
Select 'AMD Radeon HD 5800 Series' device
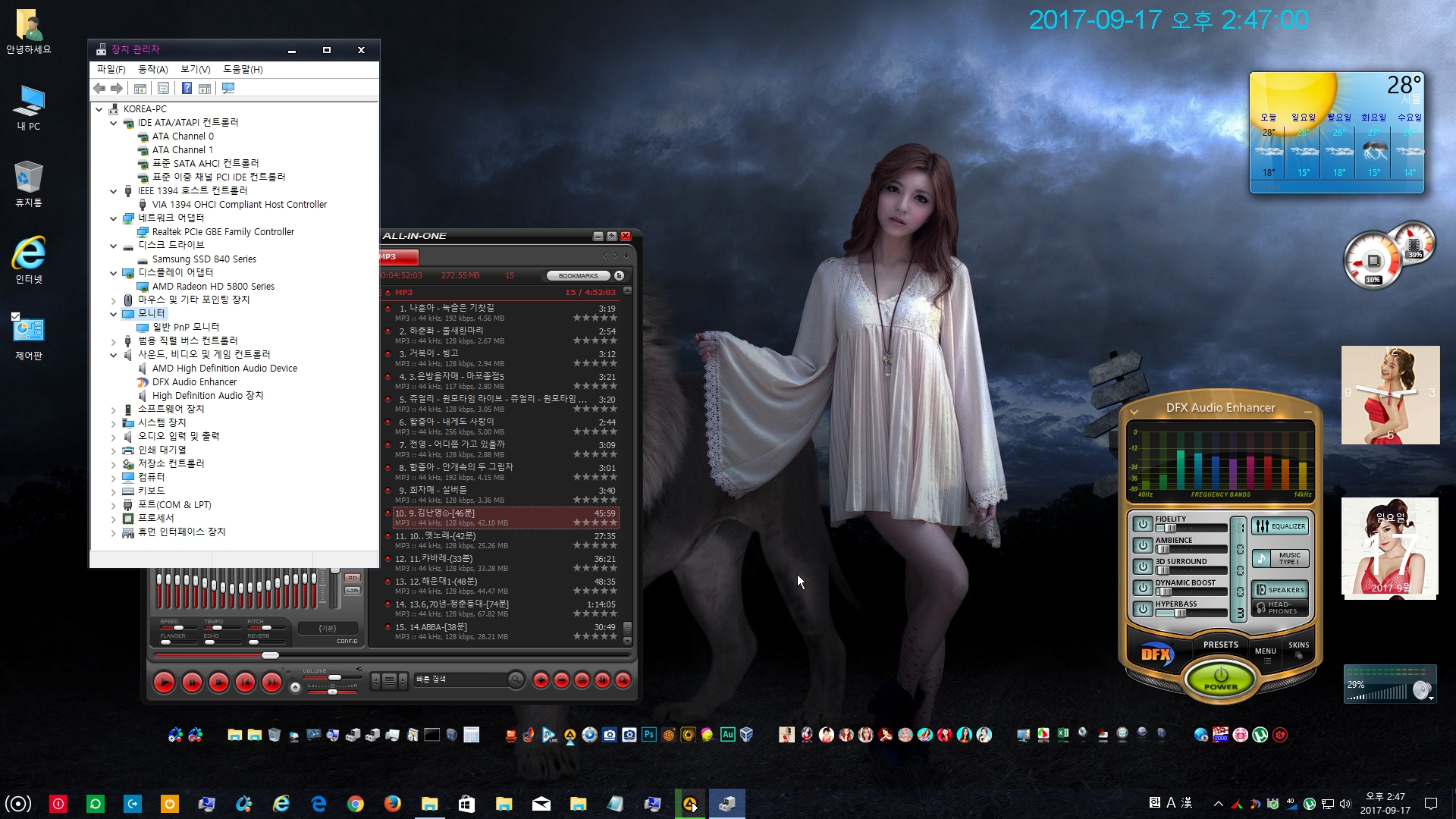213,287
